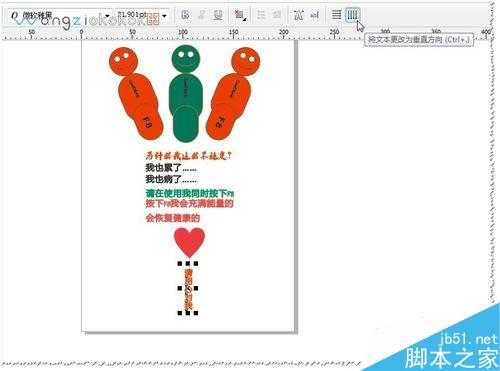The height and width of the screenshot is (371, 500).
Task: Select the green line of text
Action: point(189,193)
